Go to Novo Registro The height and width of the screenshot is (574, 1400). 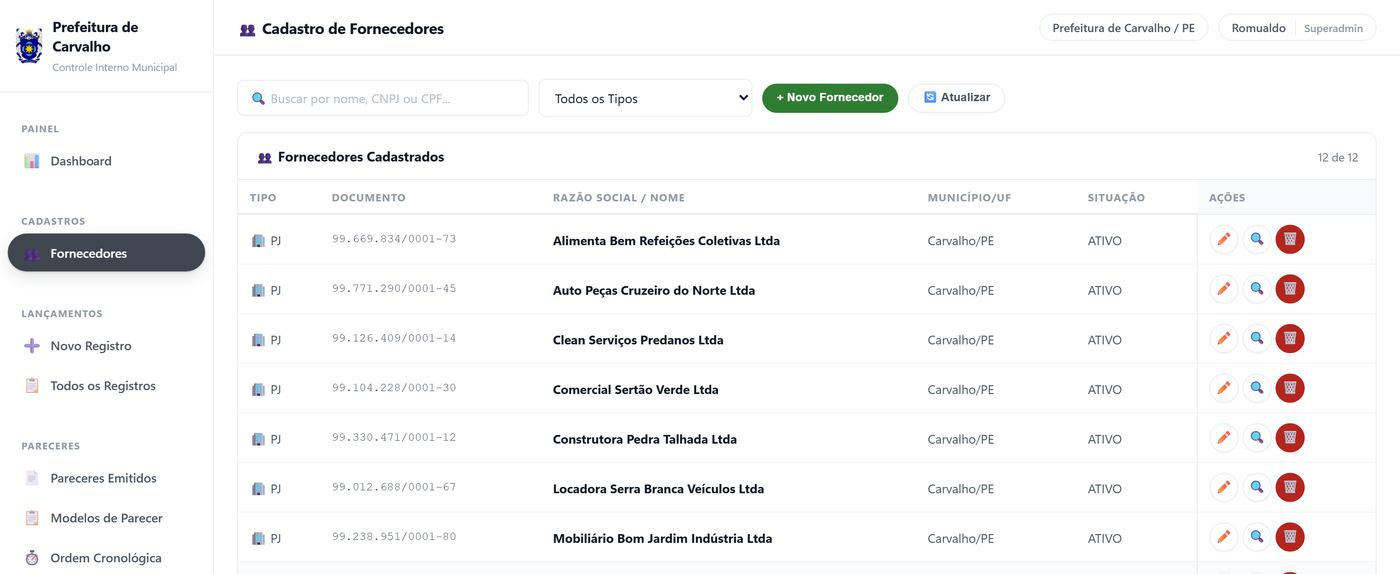[106, 346]
